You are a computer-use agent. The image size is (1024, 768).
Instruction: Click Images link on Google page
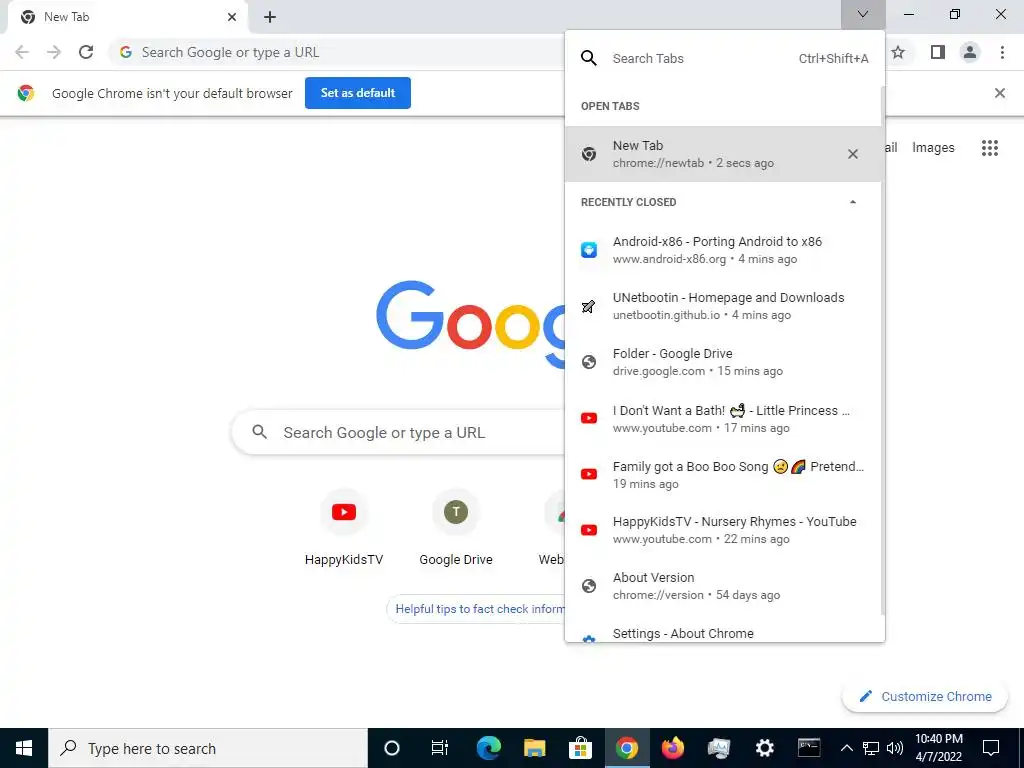(933, 148)
